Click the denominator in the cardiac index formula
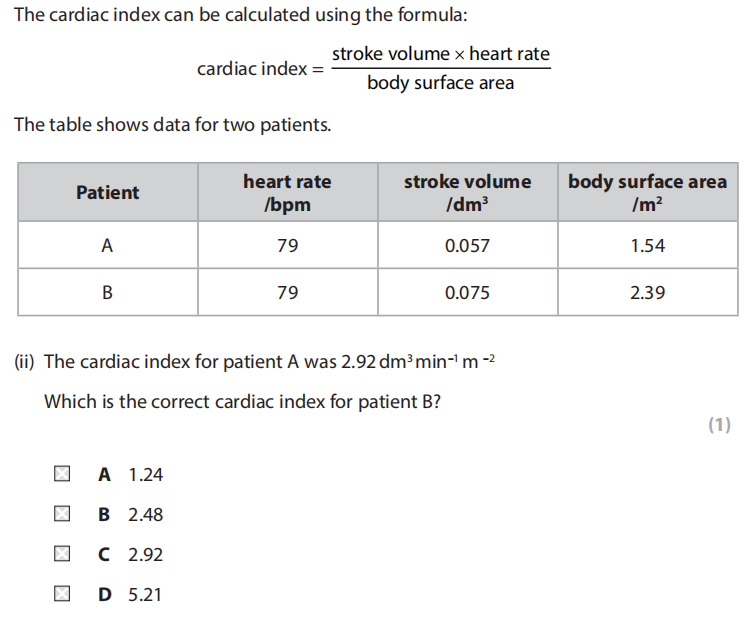 tap(440, 83)
